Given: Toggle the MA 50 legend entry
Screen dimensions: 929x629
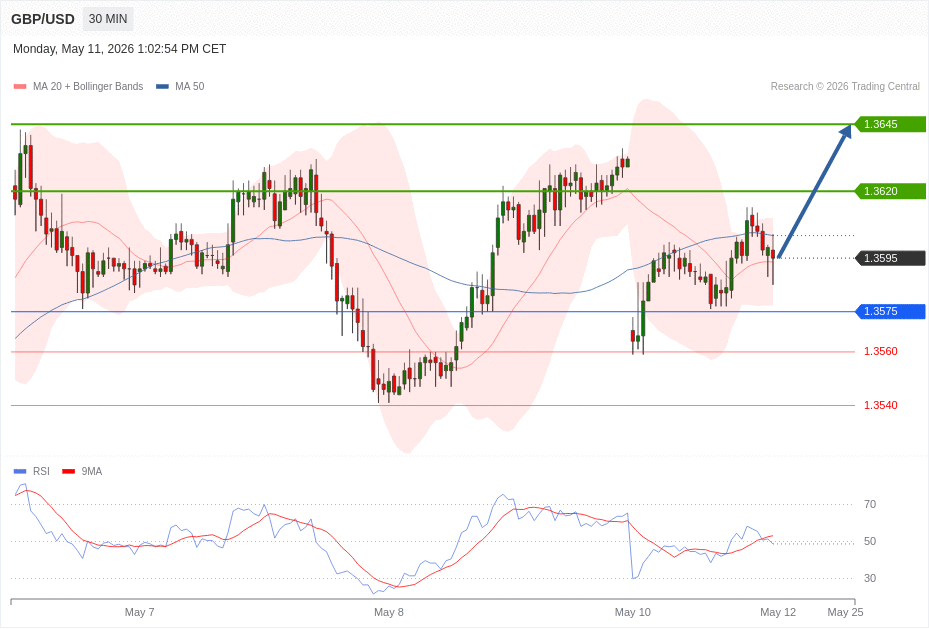Looking at the screenshot, I should (x=180, y=86).
